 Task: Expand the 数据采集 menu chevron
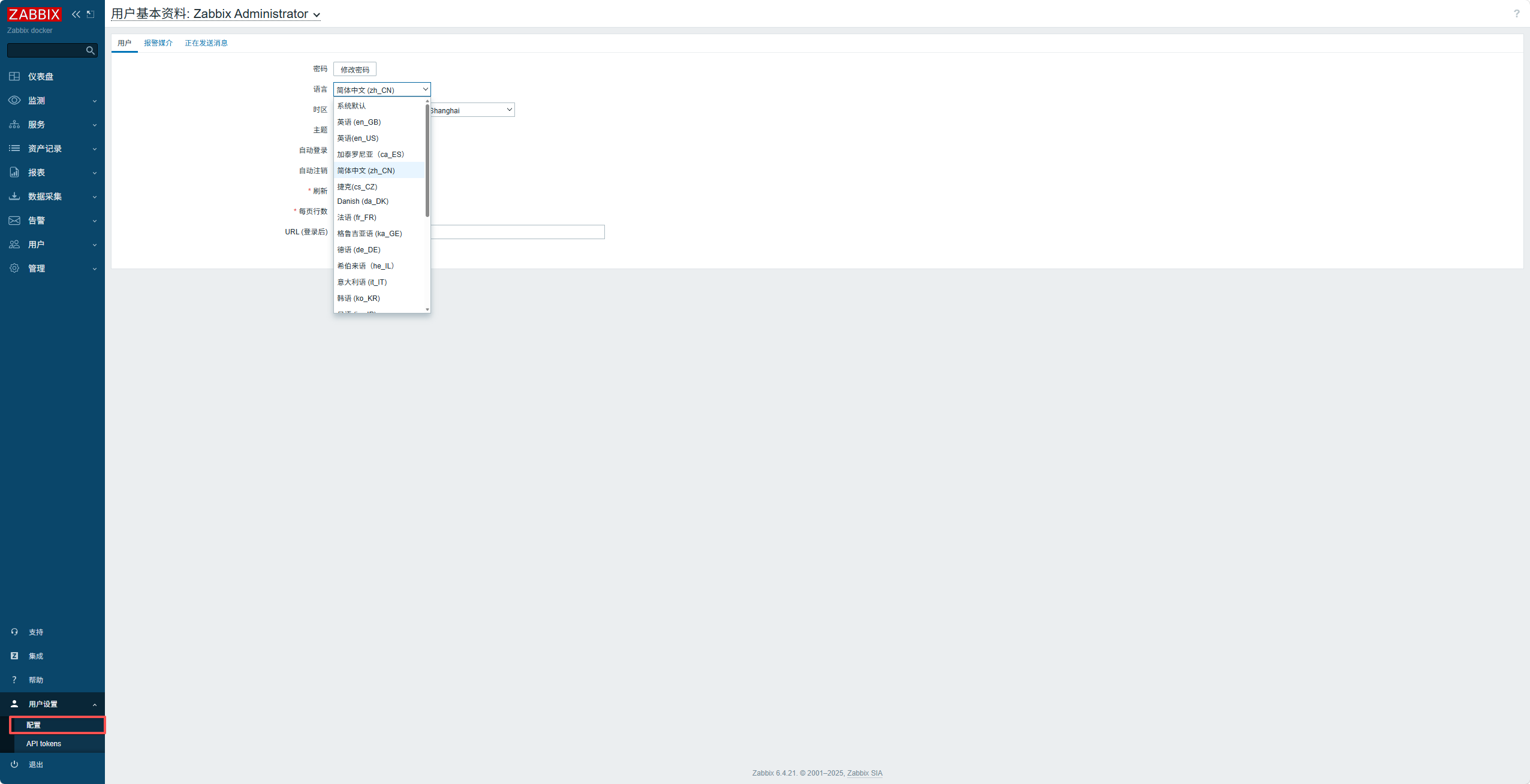tap(95, 197)
